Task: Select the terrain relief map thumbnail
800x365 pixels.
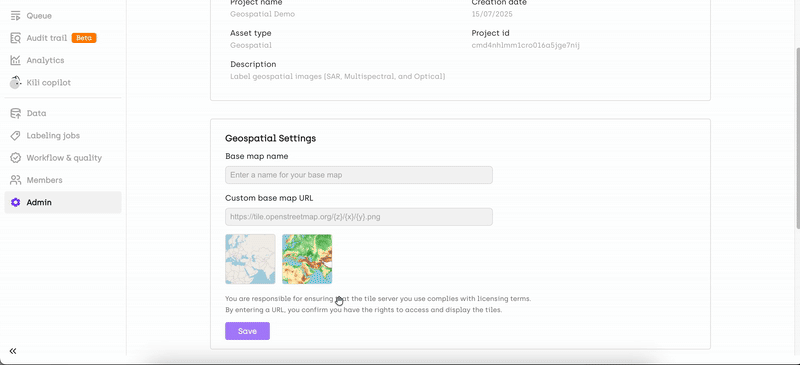Action: (x=307, y=259)
